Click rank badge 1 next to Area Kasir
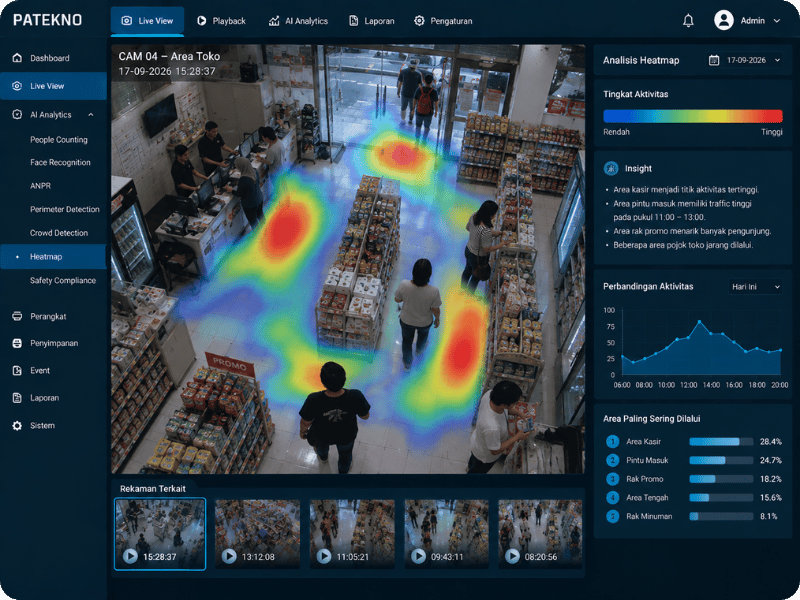 pos(612,442)
